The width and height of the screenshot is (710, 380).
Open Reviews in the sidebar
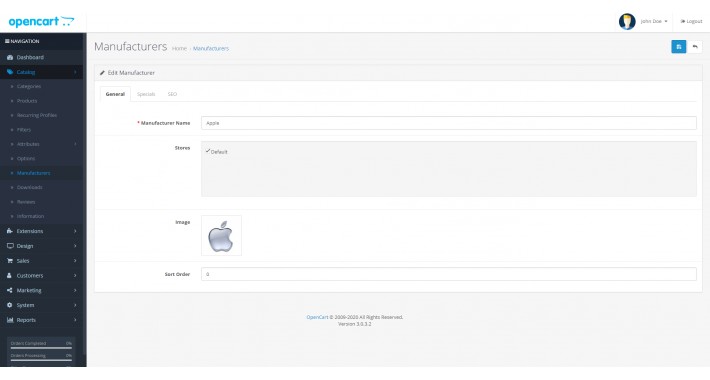pos(26,202)
